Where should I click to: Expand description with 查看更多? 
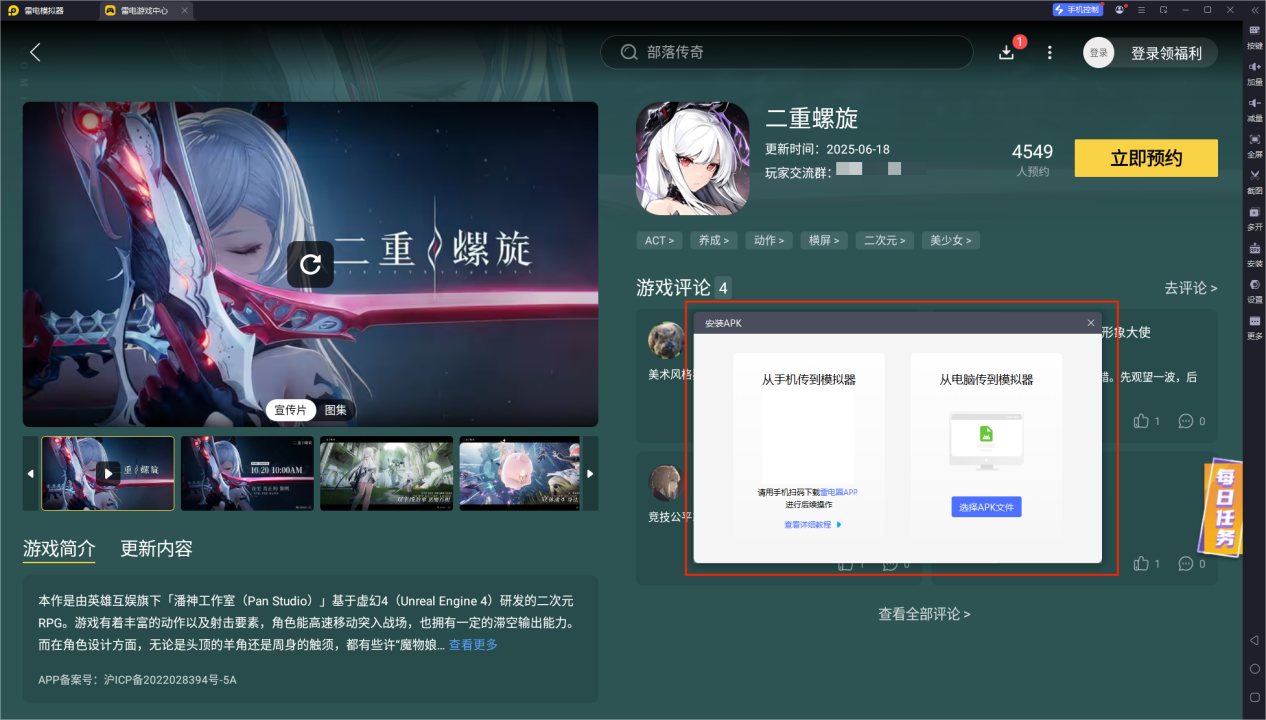click(x=473, y=645)
